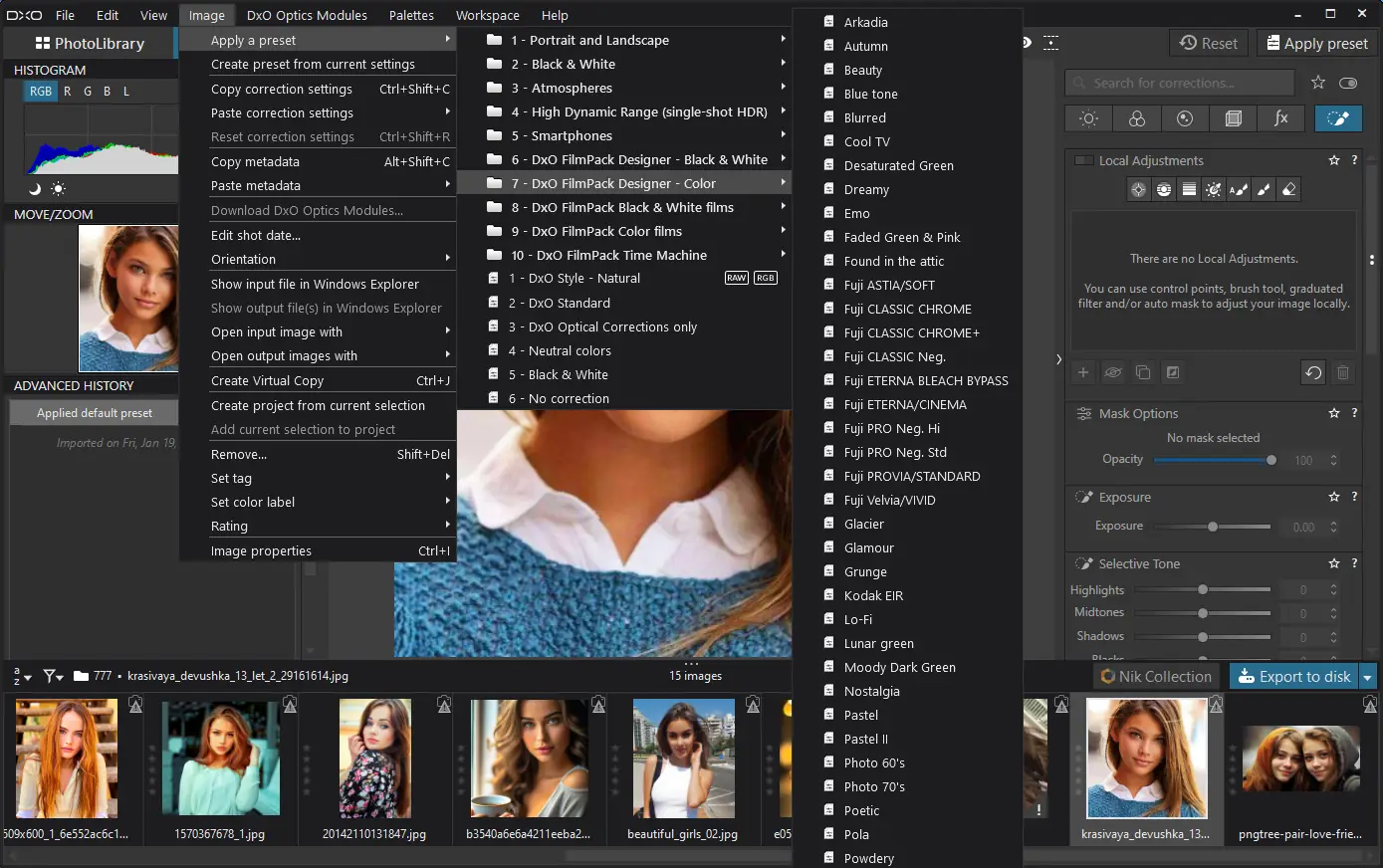Click the Nik Collection button

pos(1155,677)
